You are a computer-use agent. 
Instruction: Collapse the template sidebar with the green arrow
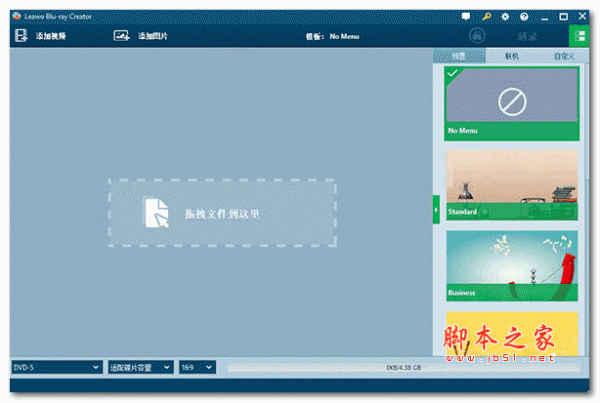436,209
